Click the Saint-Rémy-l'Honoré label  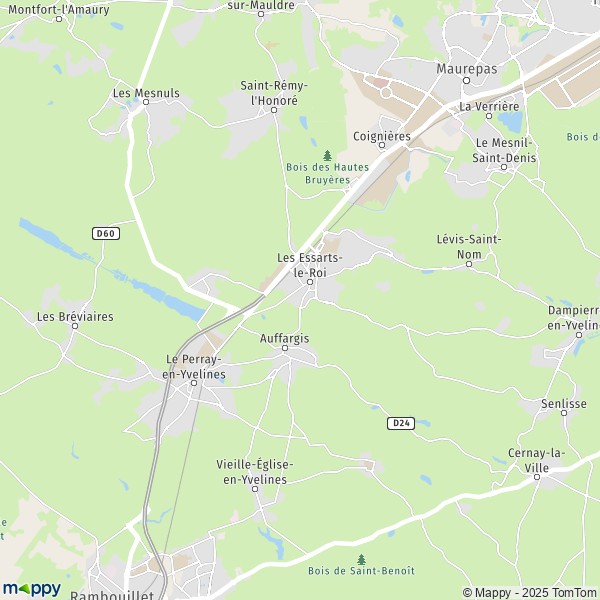click(x=274, y=93)
